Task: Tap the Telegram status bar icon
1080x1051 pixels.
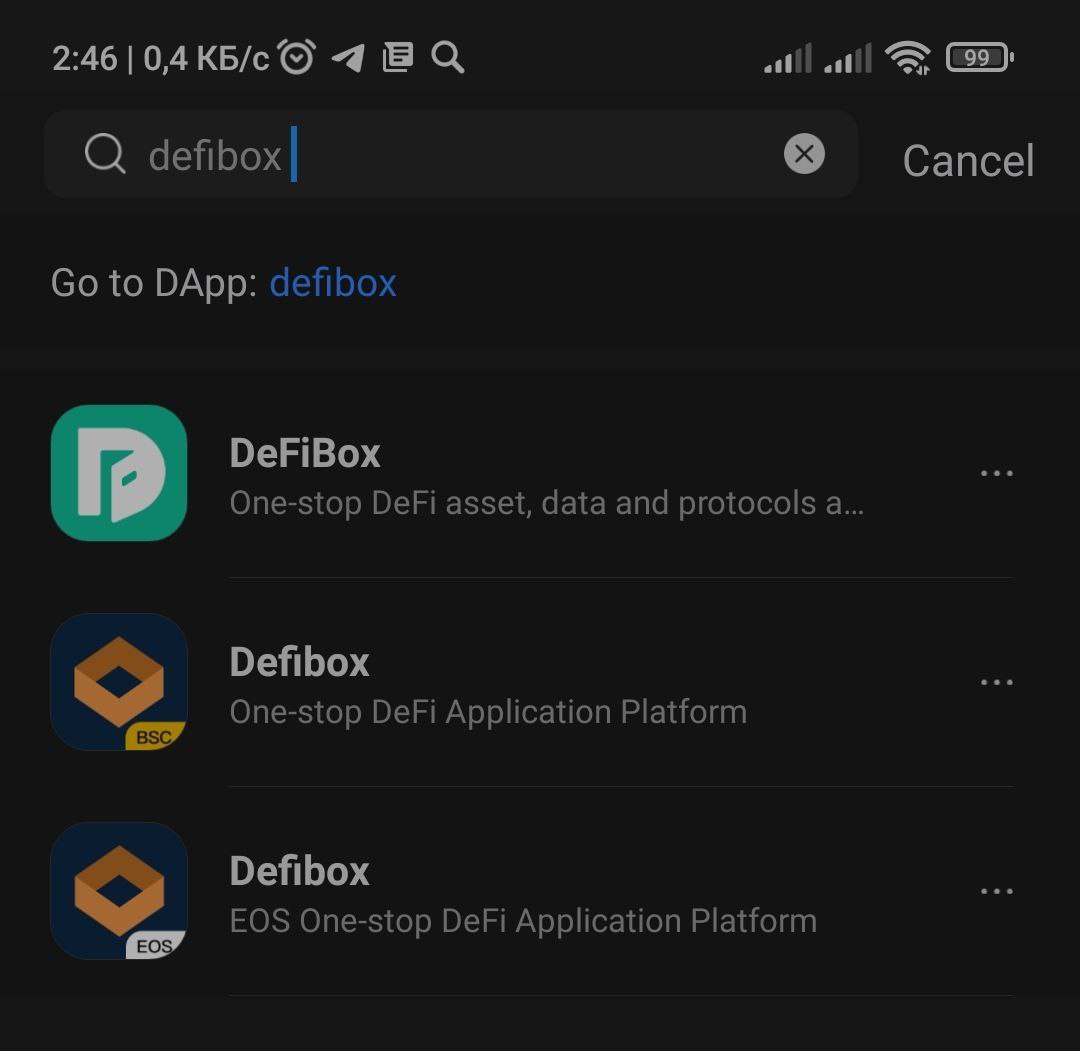Action: (348, 58)
